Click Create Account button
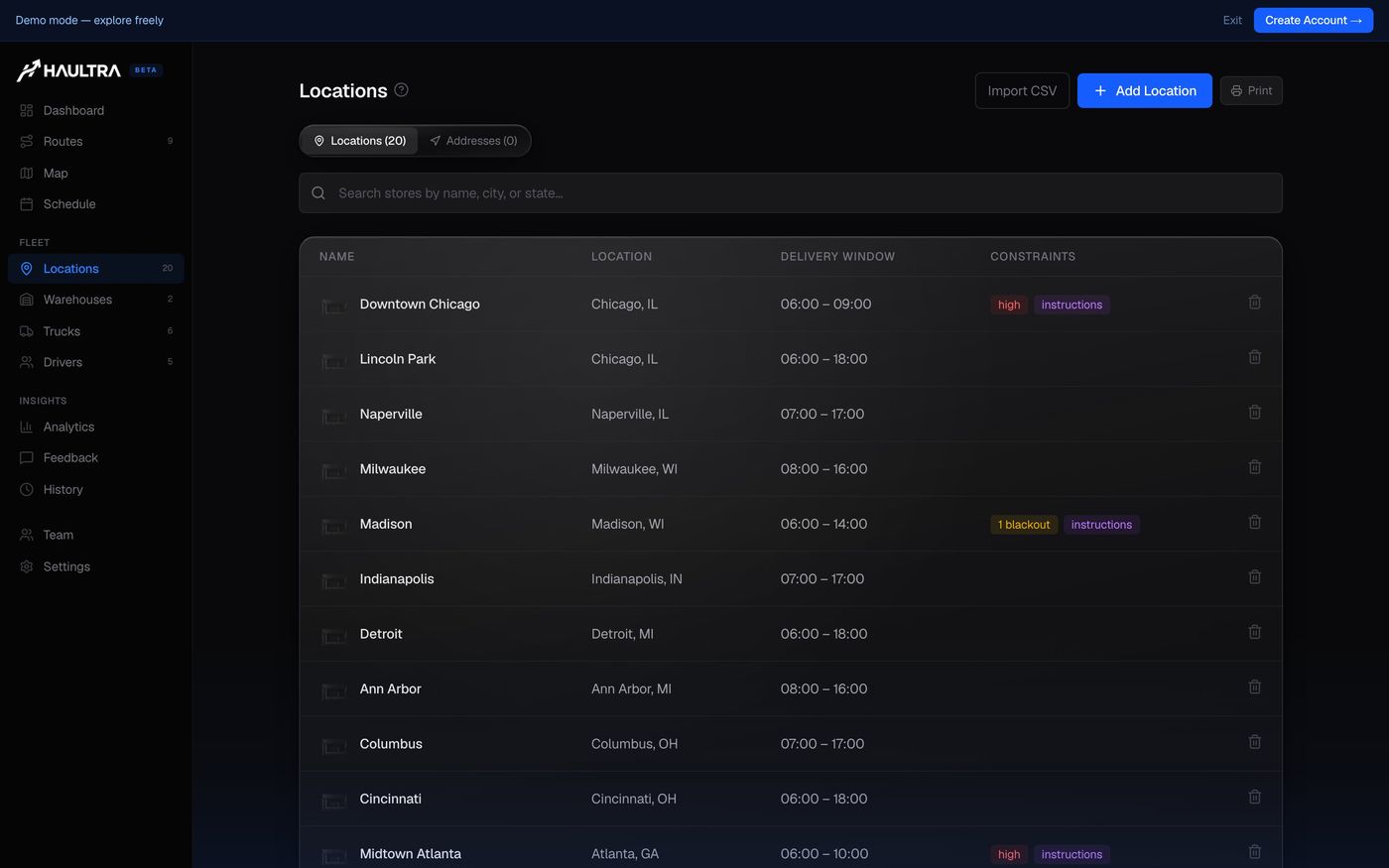Image resolution: width=1389 pixels, height=868 pixels. (1314, 20)
